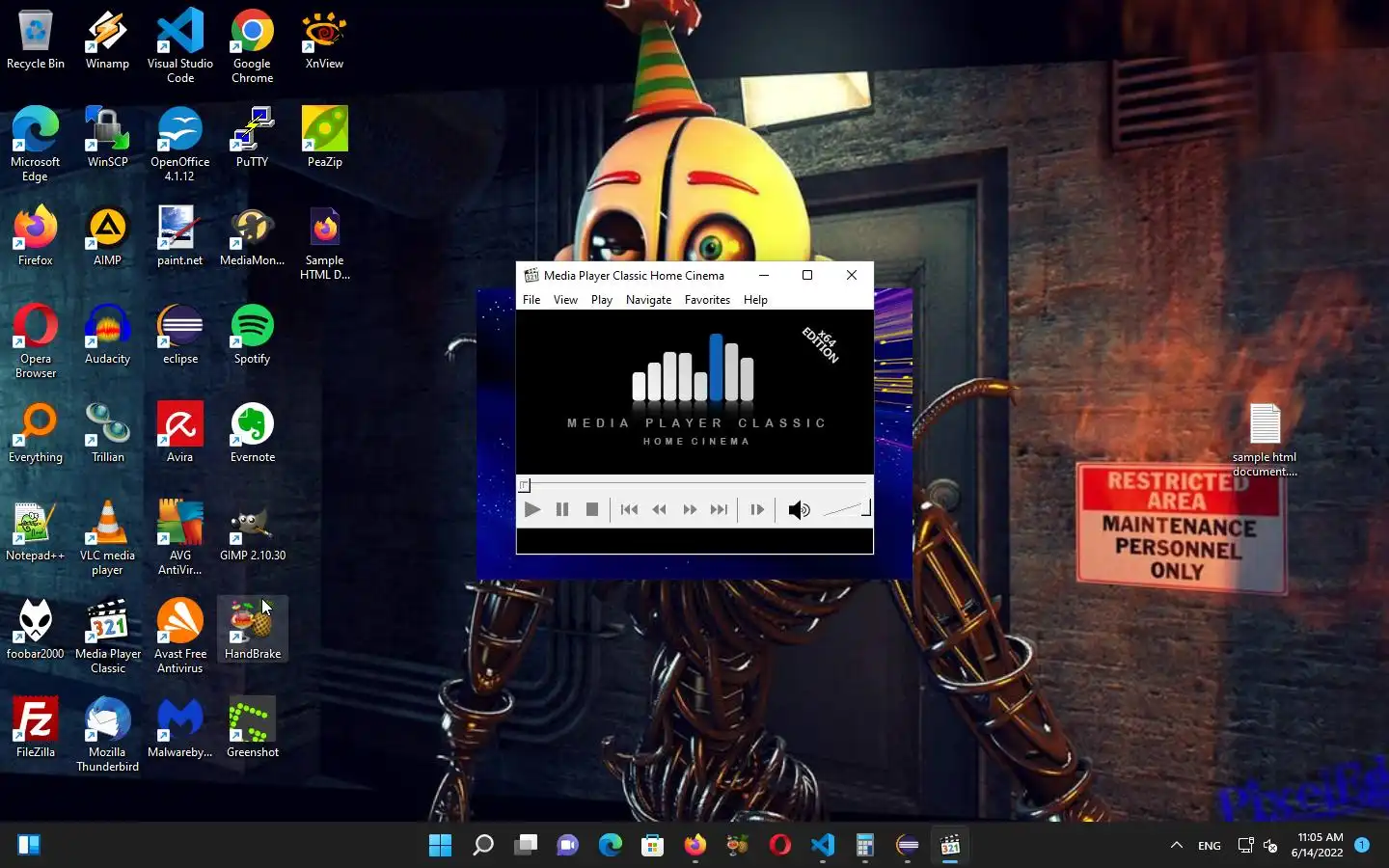Click the rewind (decrease speed) button
This screenshot has width=1389, height=868.
(x=659, y=509)
